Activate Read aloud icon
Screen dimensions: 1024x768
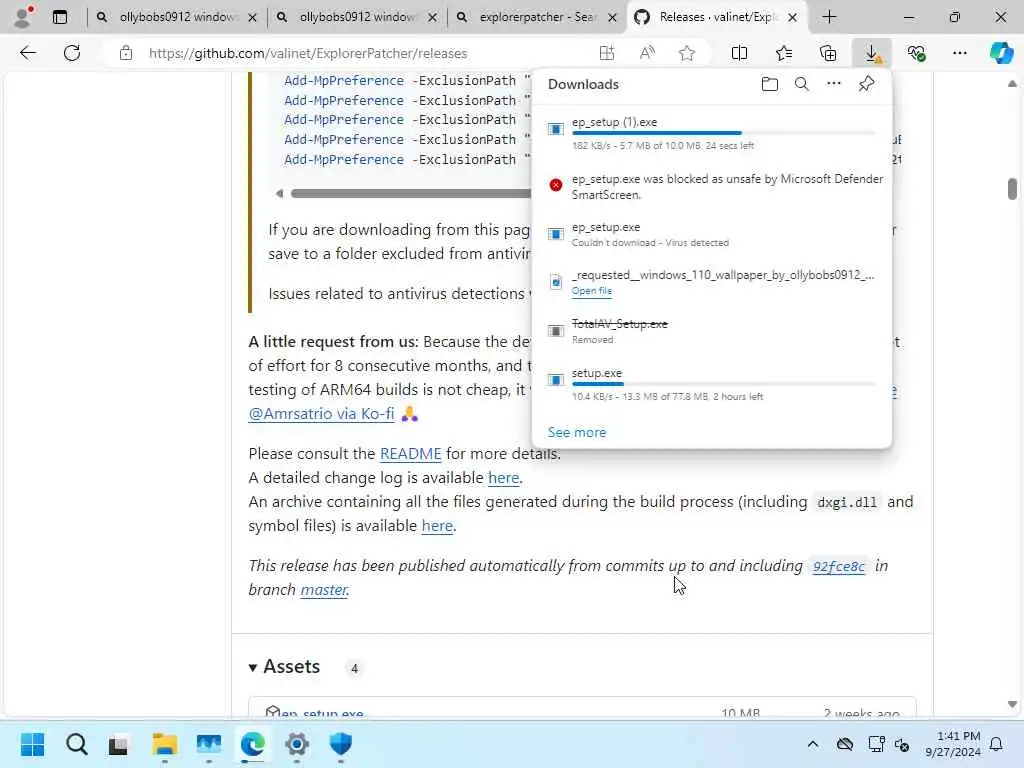647,53
